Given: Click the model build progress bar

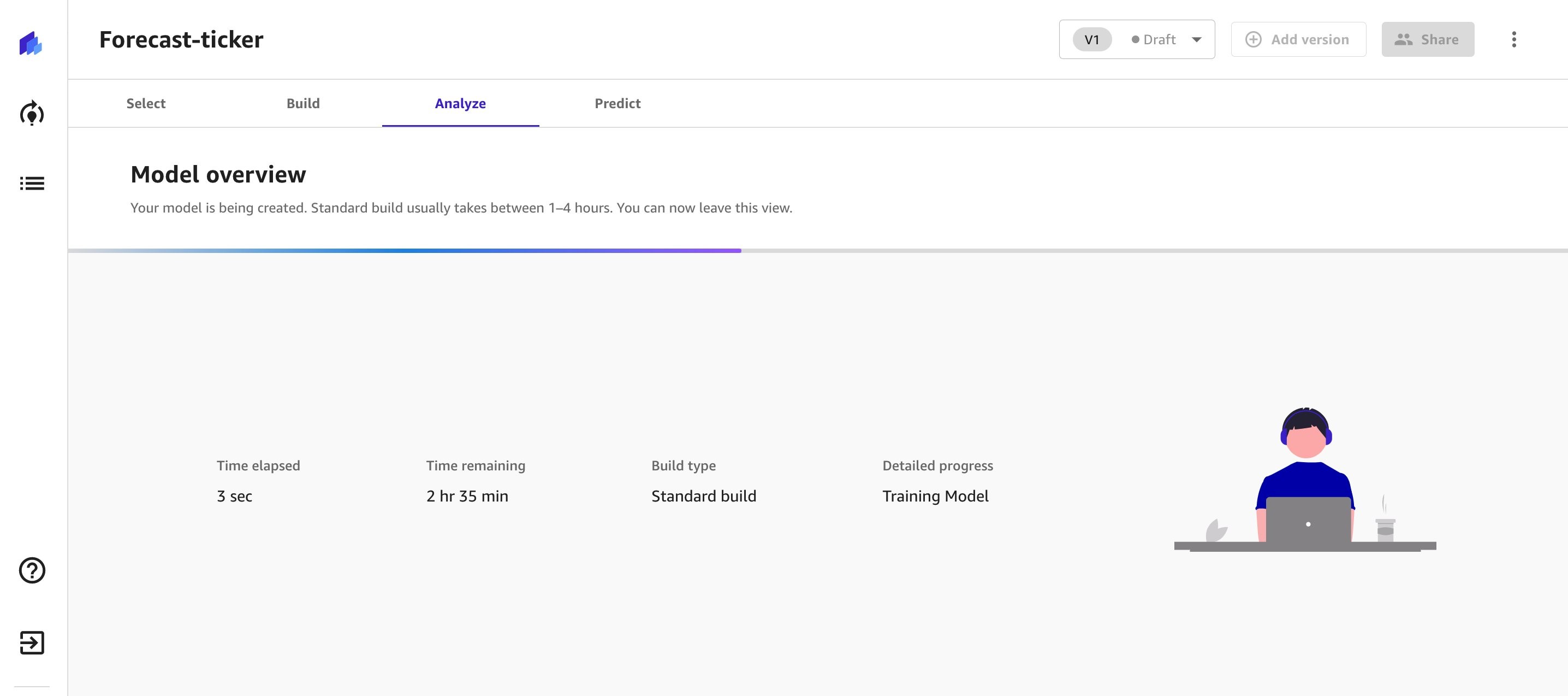Looking at the screenshot, I should (817, 250).
